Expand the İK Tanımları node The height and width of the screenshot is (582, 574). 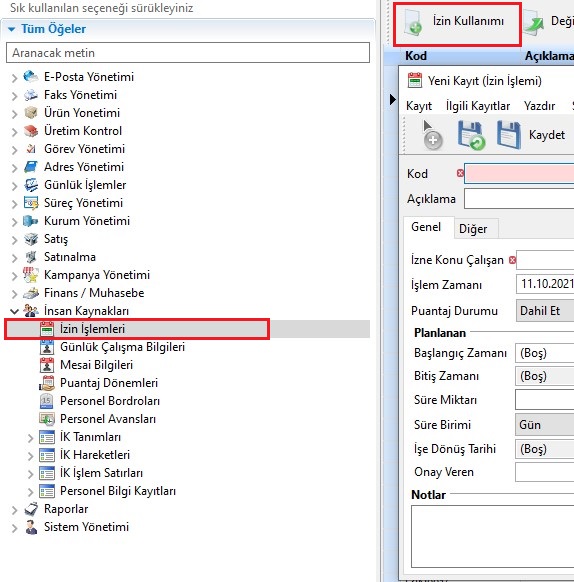30,438
